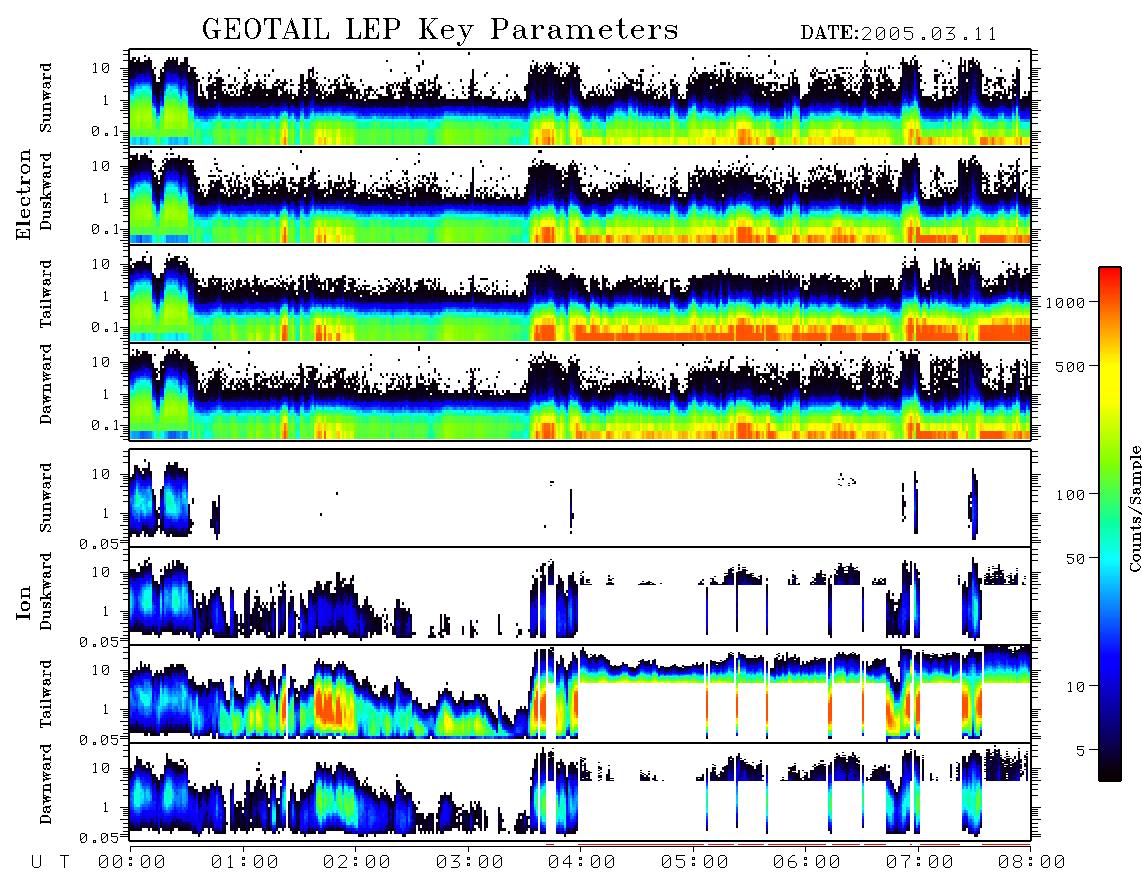The image size is (1142, 880).
Task: Click "0.1" tick of Electron Tailward panel
Action: 105,327
